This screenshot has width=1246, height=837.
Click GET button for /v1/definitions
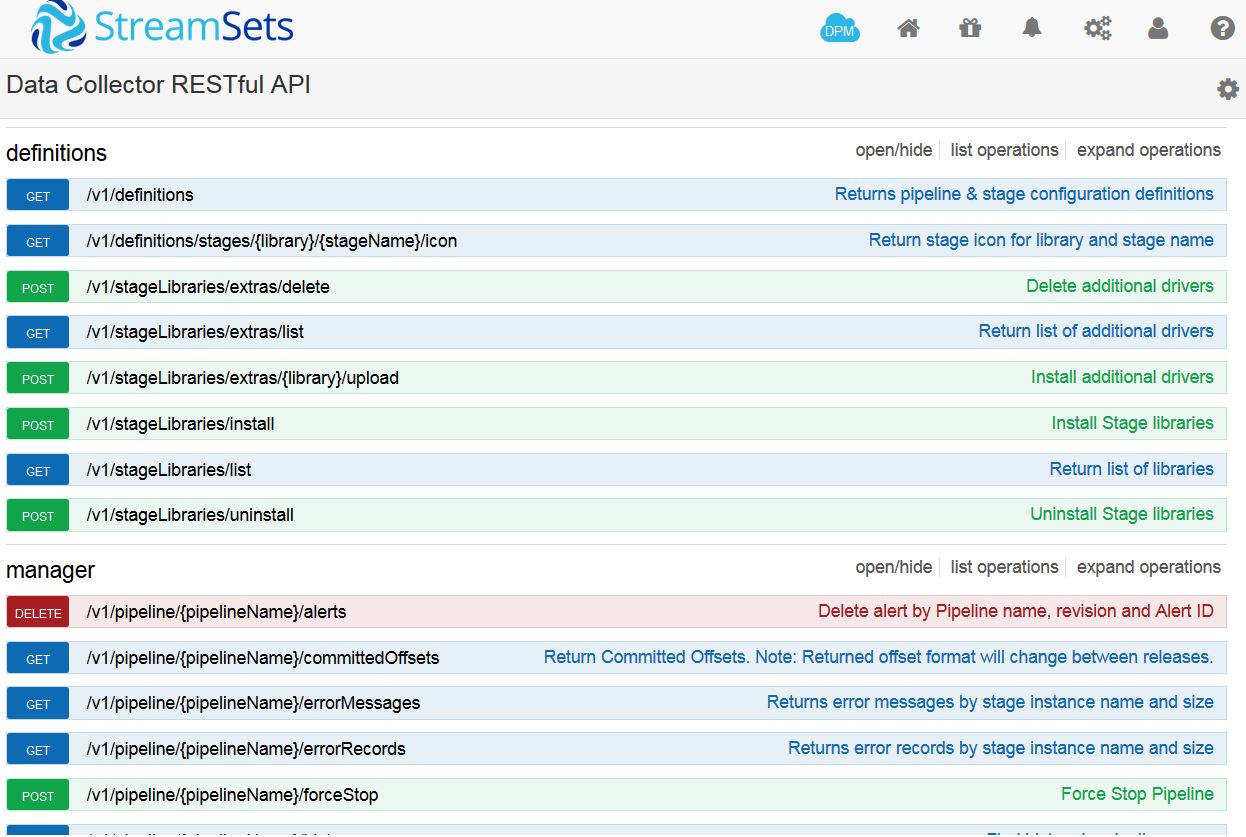[38, 196]
